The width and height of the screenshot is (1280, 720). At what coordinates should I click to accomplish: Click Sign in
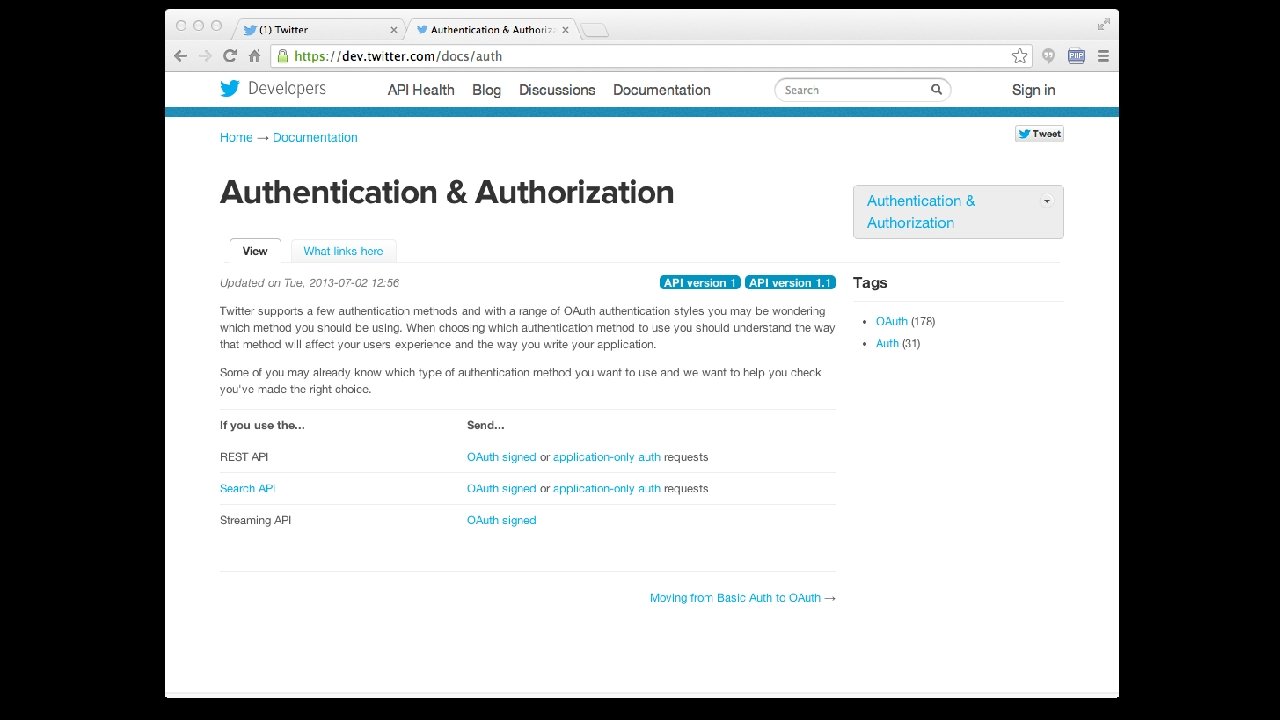coord(1033,90)
